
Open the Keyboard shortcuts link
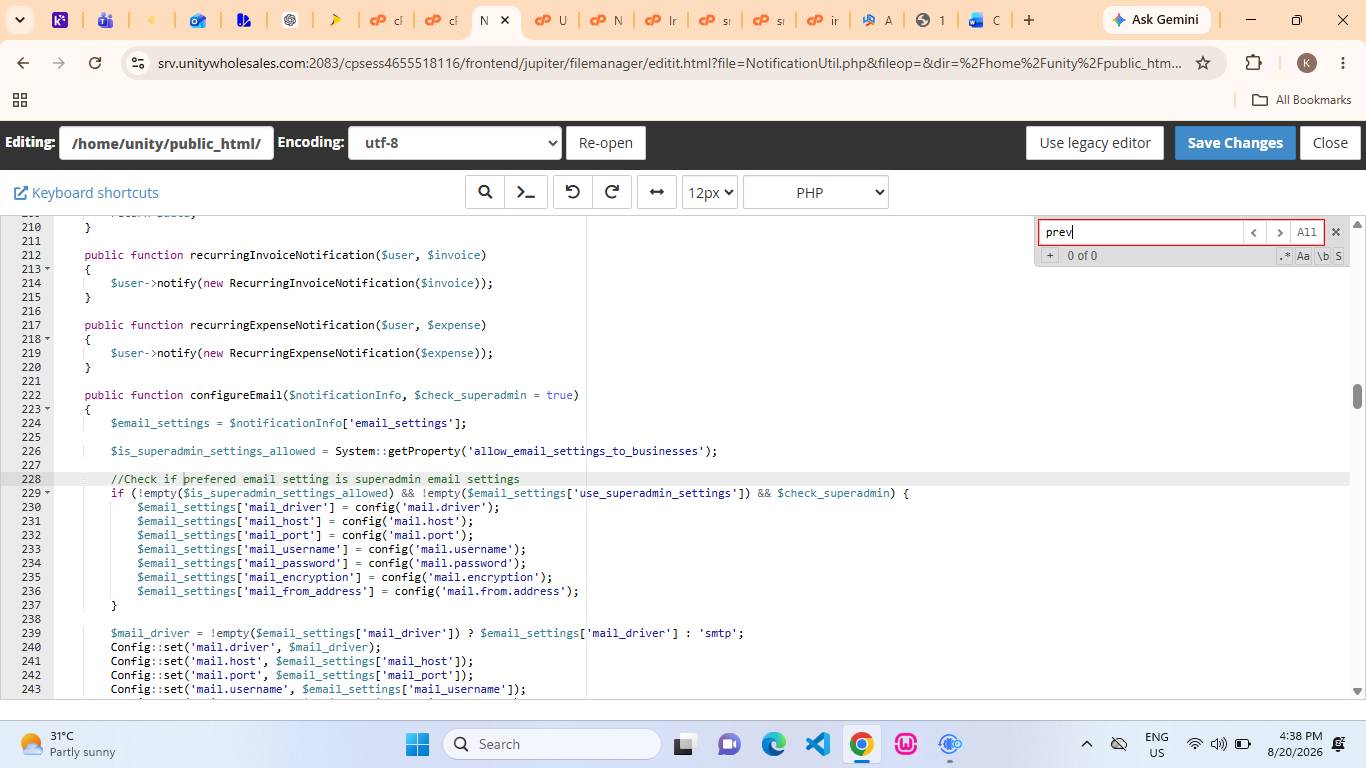tap(86, 193)
